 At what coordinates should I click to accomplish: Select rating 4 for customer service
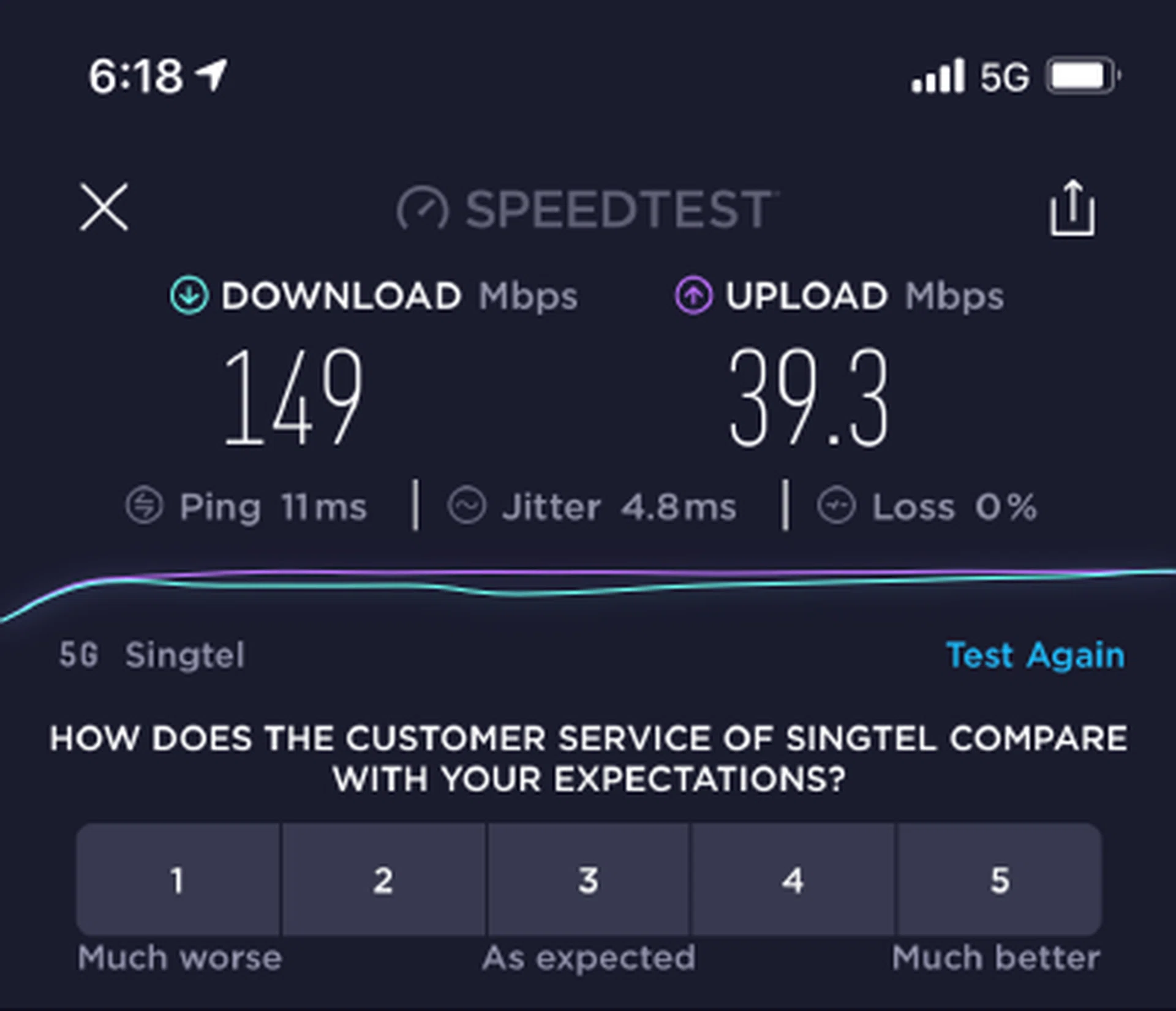(793, 879)
